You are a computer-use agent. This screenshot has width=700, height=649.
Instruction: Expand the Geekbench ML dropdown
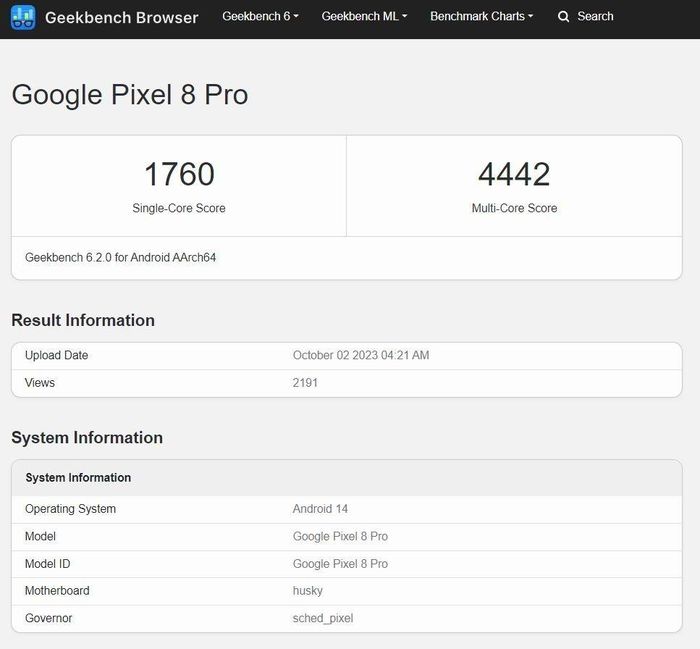point(364,17)
